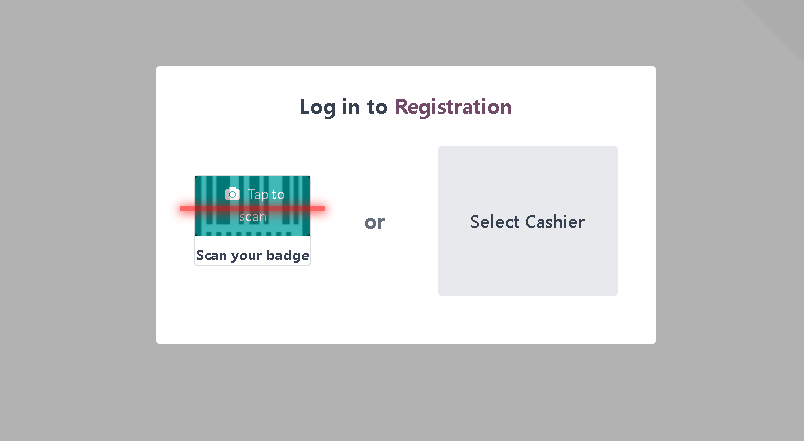
Task: Click the word "Scan" in the badge caption
Action: (x=210, y=255)
